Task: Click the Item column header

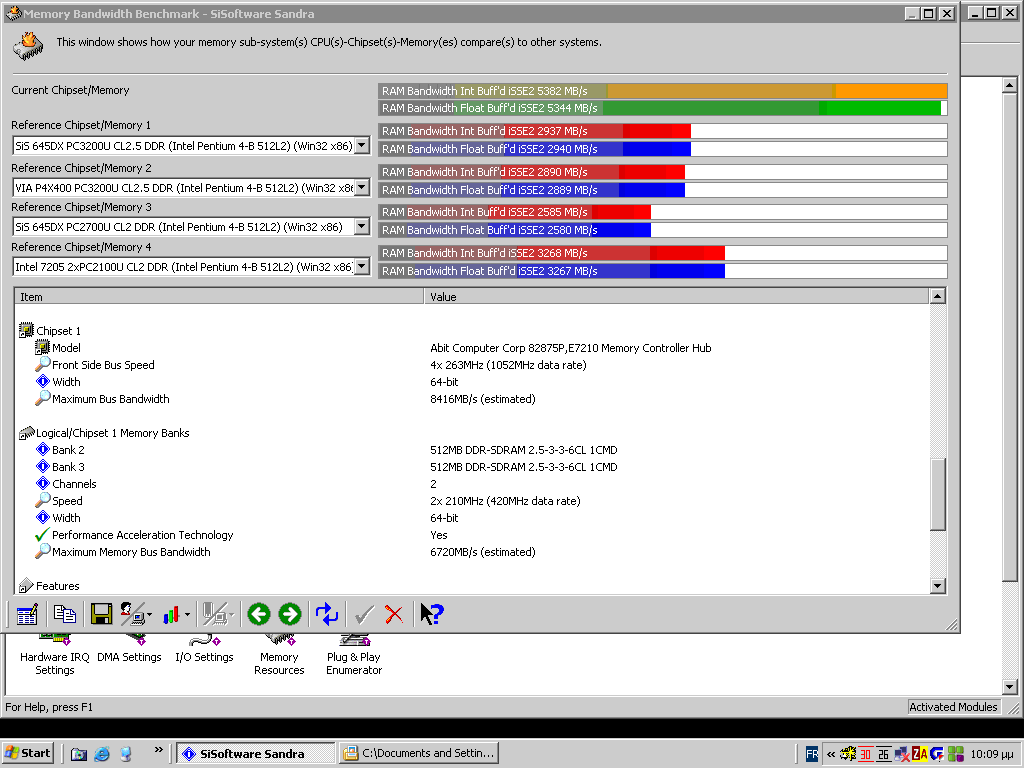Action: pyautogui.click(x=220, y=297)
